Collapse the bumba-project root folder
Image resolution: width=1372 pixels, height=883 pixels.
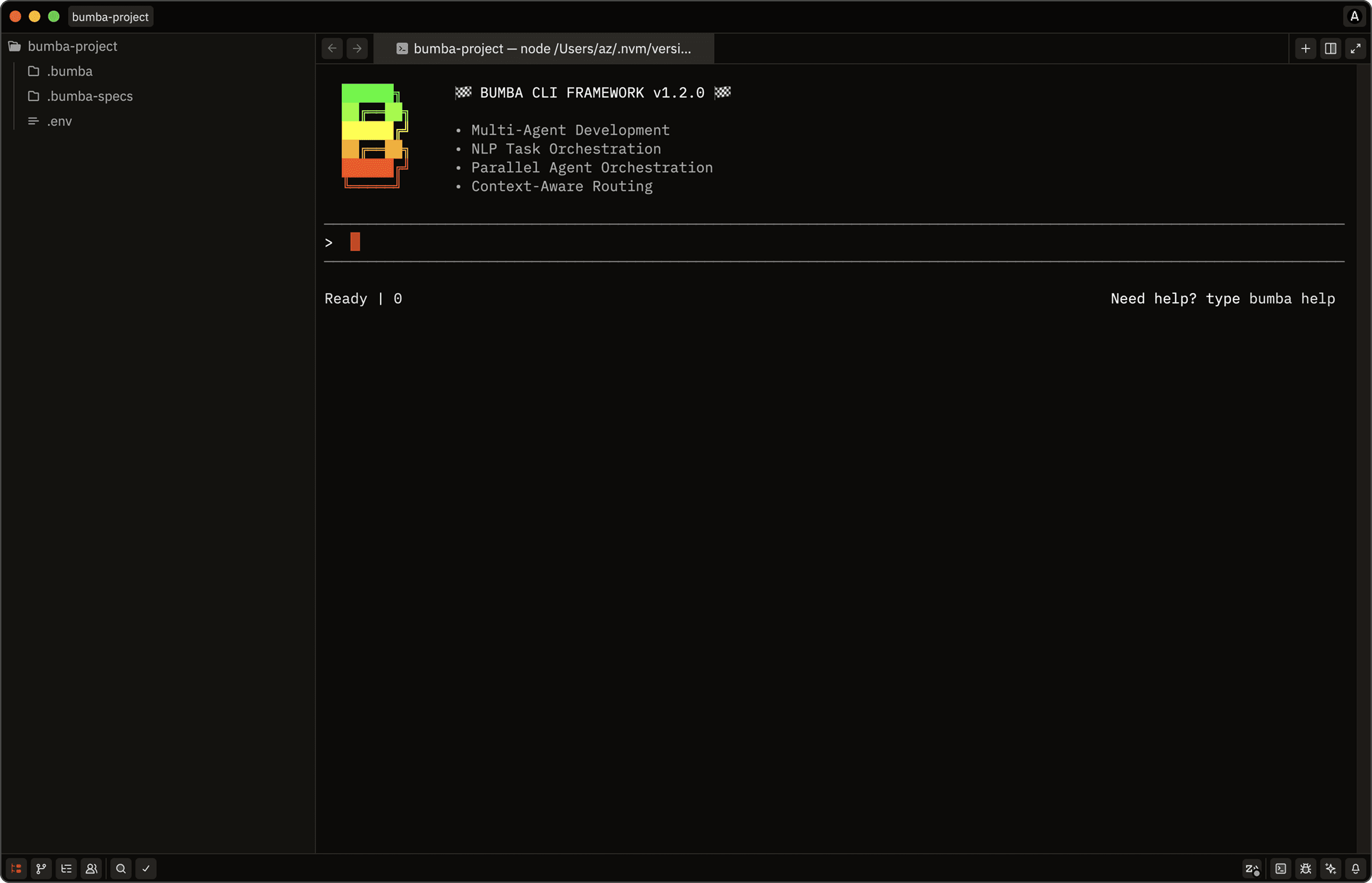click(x=72, y=47)
